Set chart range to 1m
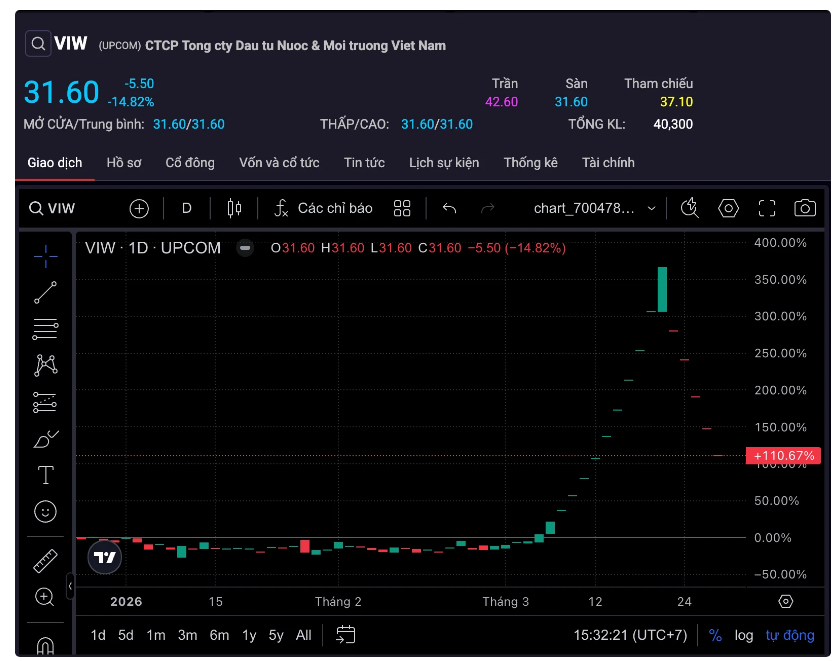The image size is (839, 661). tap(156, 635)
